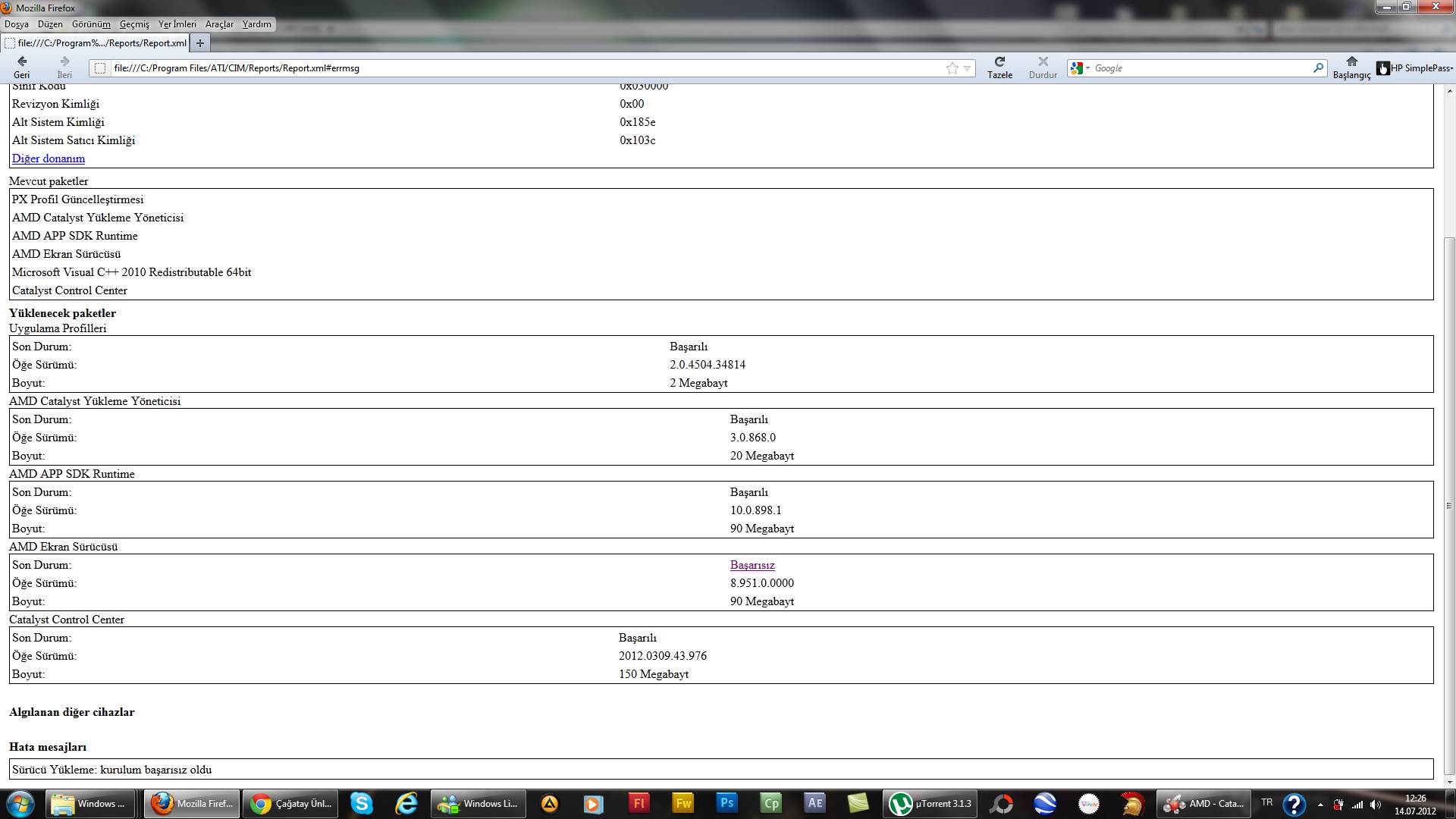The image size is (1456, 819).
Task: Open the Görünüm menu
Action: click(91, 24)
